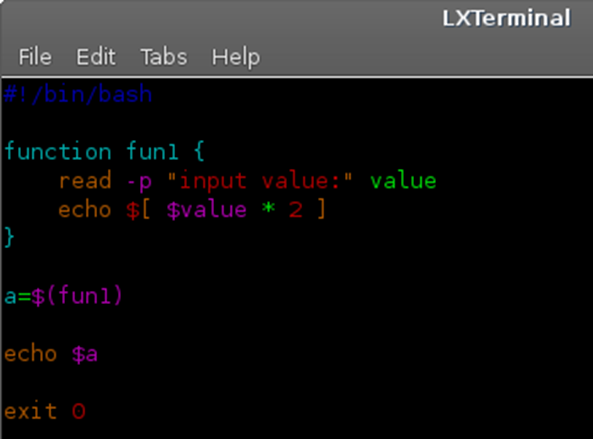The height and width of the screenshot is (439, 593).
Task: Click the fun1 function name in declaration
Action: [x=152, y=151]
